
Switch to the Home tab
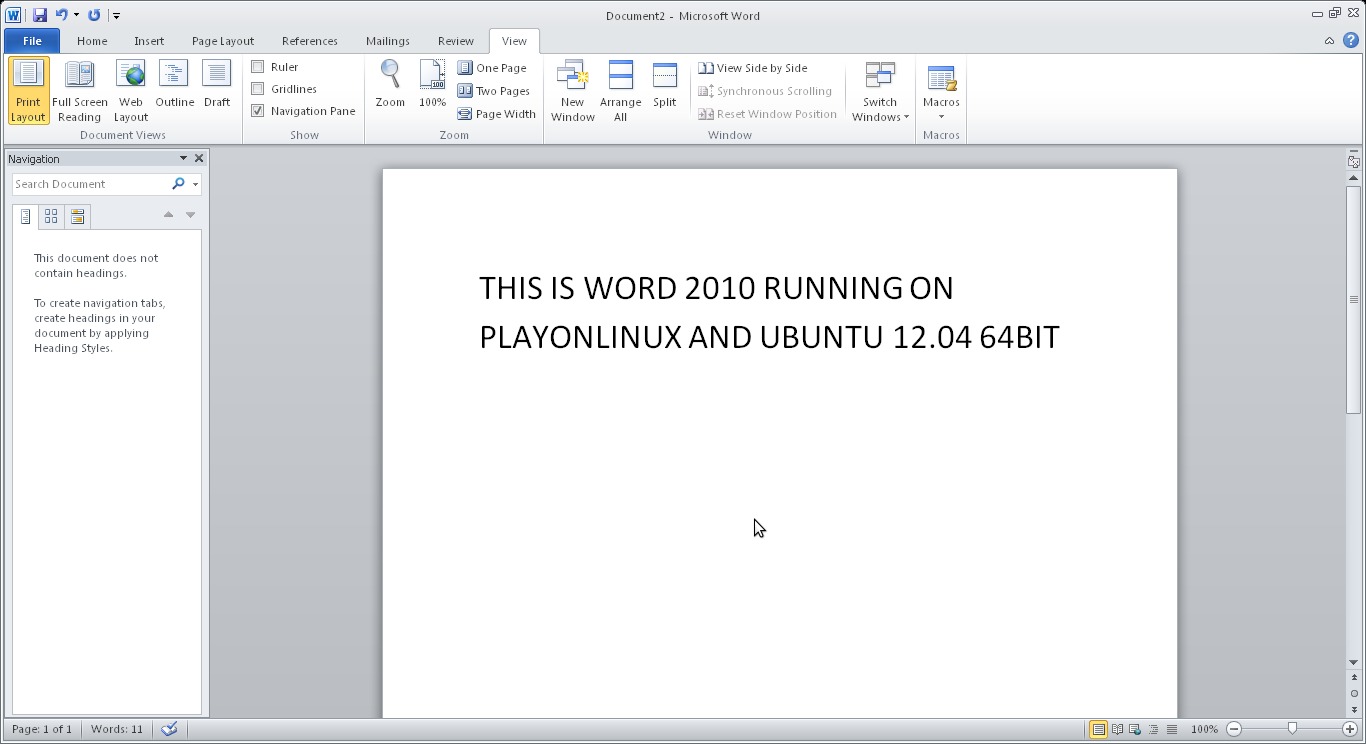[x=92, y=41]
